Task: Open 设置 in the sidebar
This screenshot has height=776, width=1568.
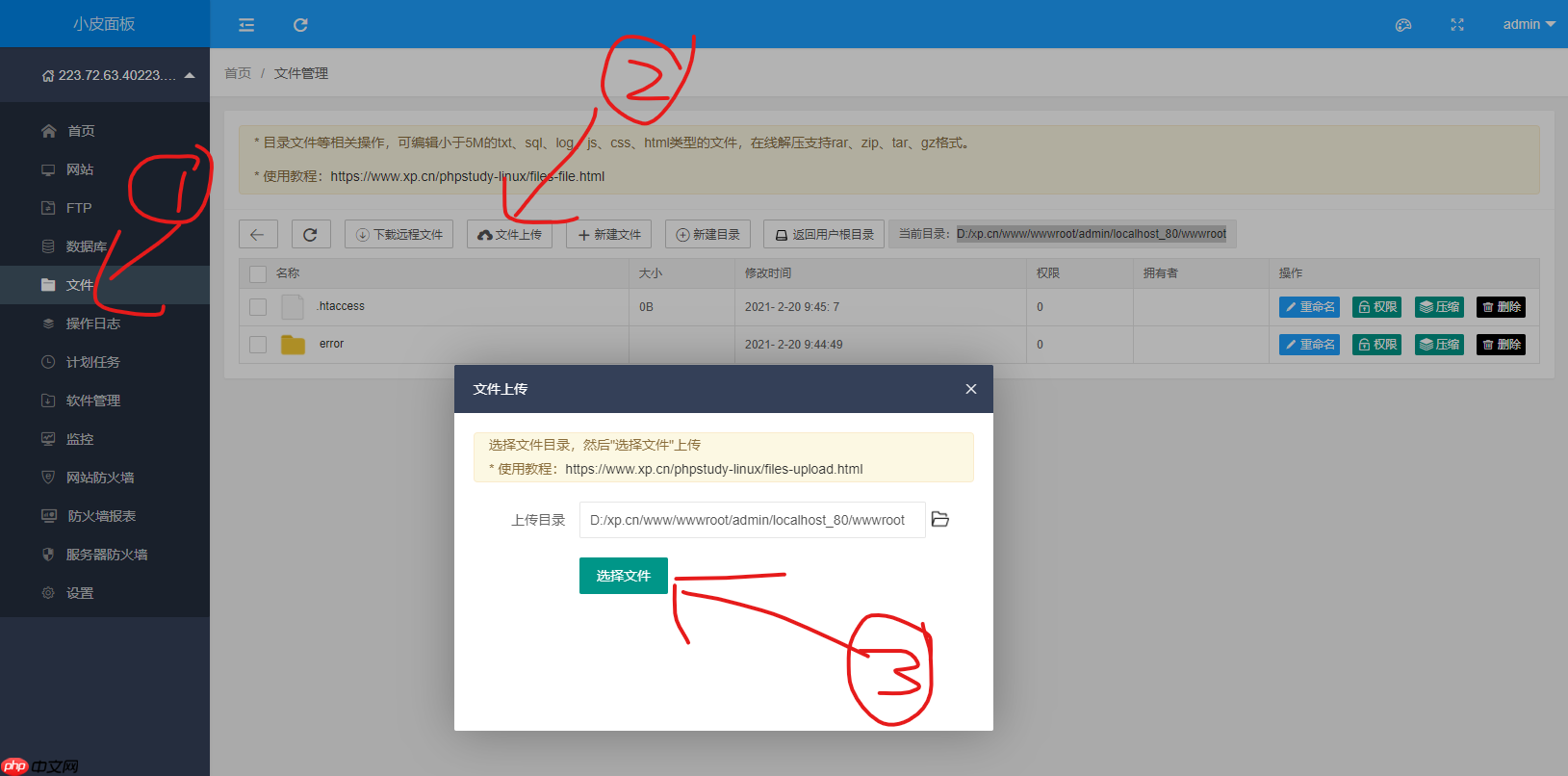Action: click(x=105, y=593)
